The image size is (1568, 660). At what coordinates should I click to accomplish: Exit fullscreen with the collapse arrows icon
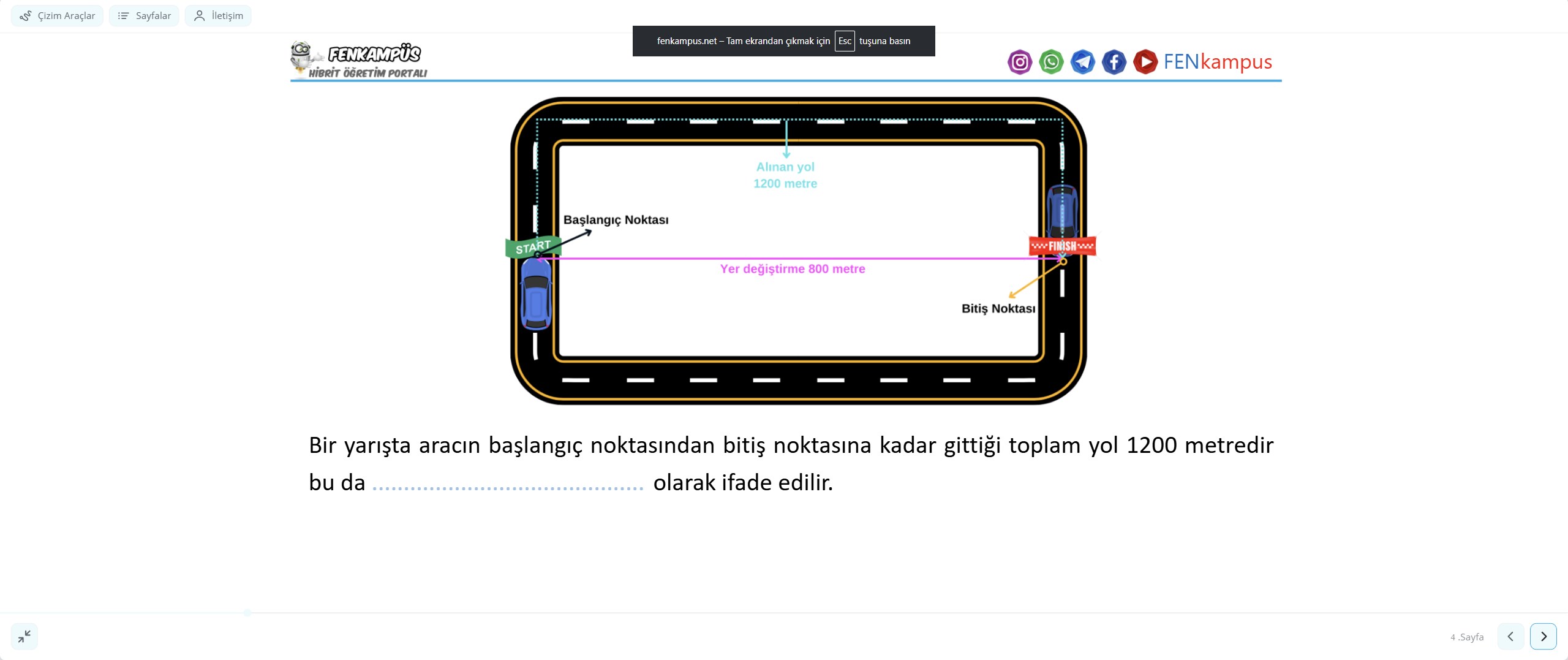(24, 636)
